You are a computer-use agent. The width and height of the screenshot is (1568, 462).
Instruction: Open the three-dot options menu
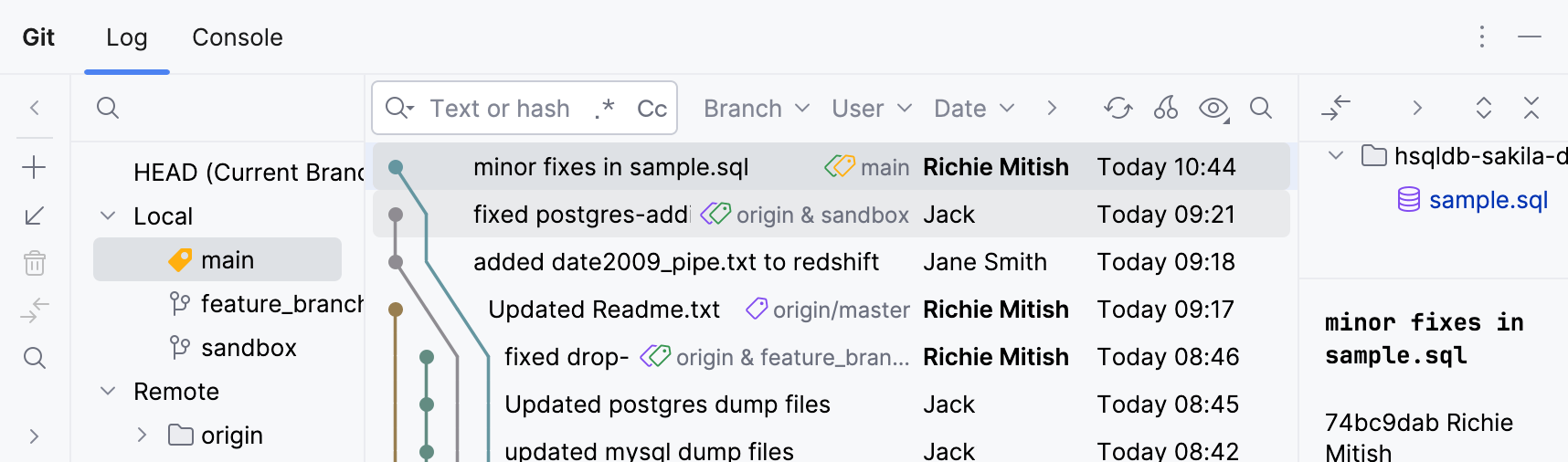click(x=1482, y=37)
